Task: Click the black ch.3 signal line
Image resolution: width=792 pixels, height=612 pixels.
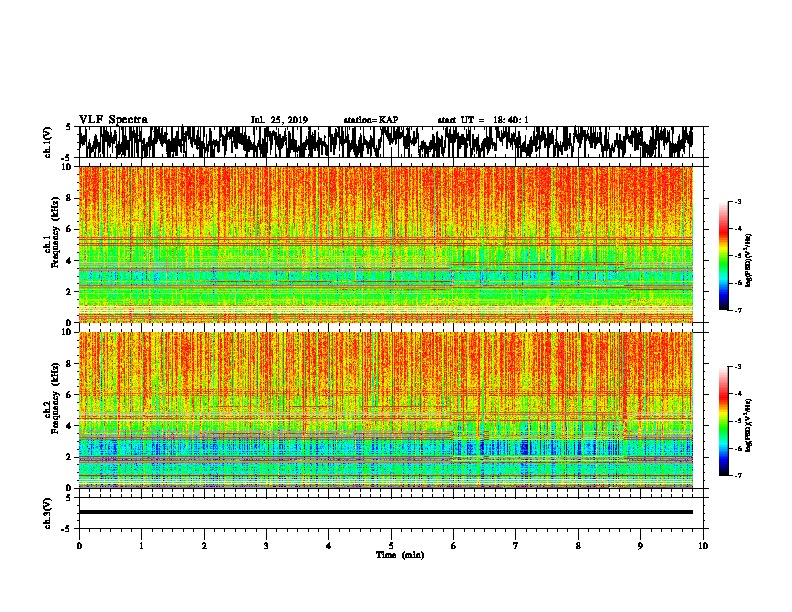Action: 385,512
